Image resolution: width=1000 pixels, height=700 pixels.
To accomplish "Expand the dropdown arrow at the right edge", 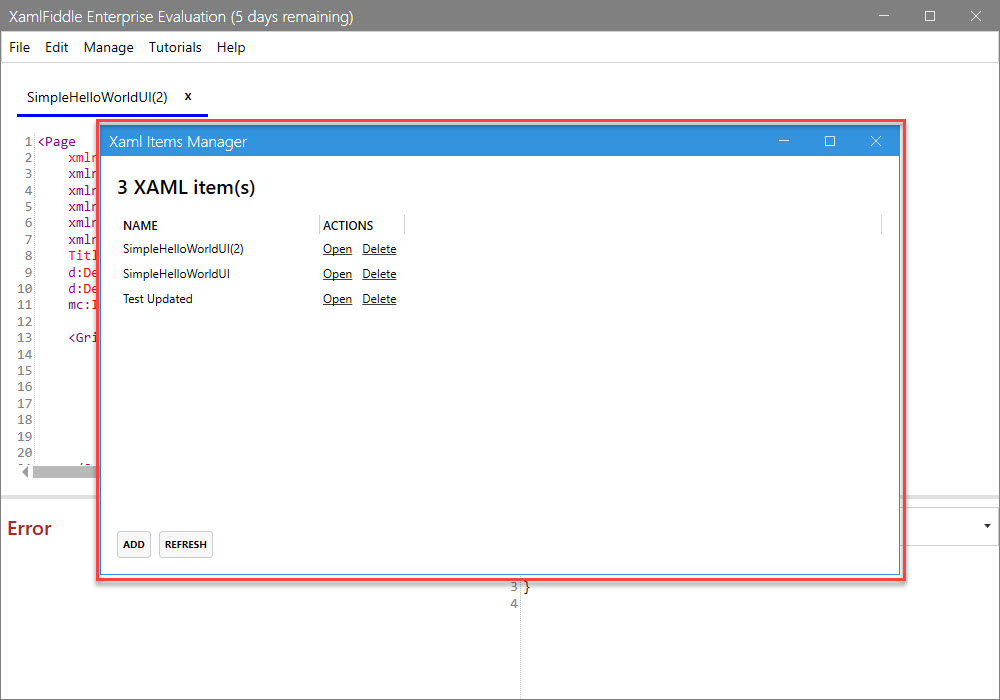I will (x=987, y=526).
